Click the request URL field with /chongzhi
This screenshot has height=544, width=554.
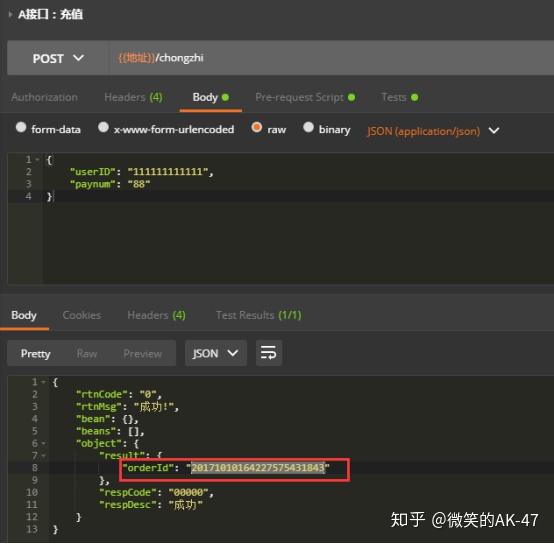pyautogui.click(x=331, y=58)
